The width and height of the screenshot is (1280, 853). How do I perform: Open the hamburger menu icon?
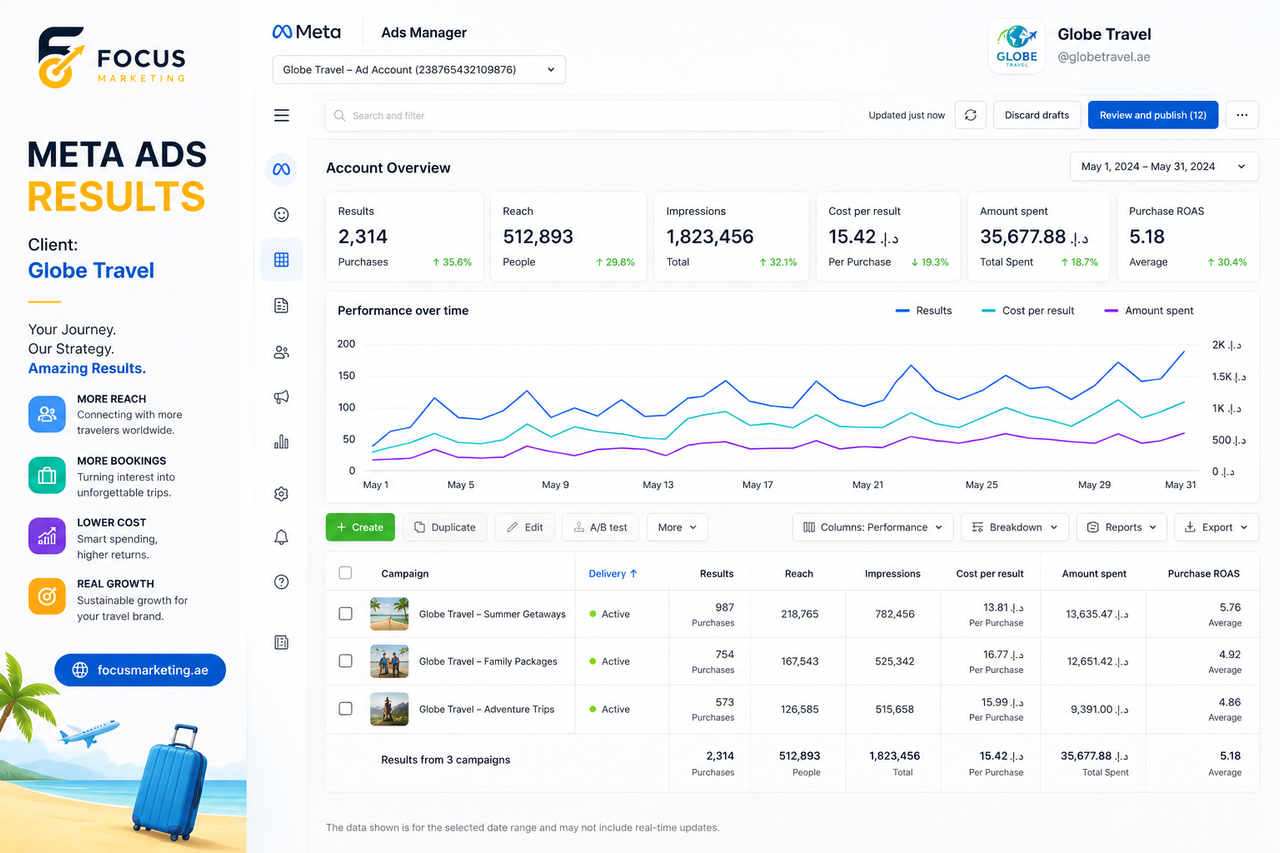click(x=282, y=116)
